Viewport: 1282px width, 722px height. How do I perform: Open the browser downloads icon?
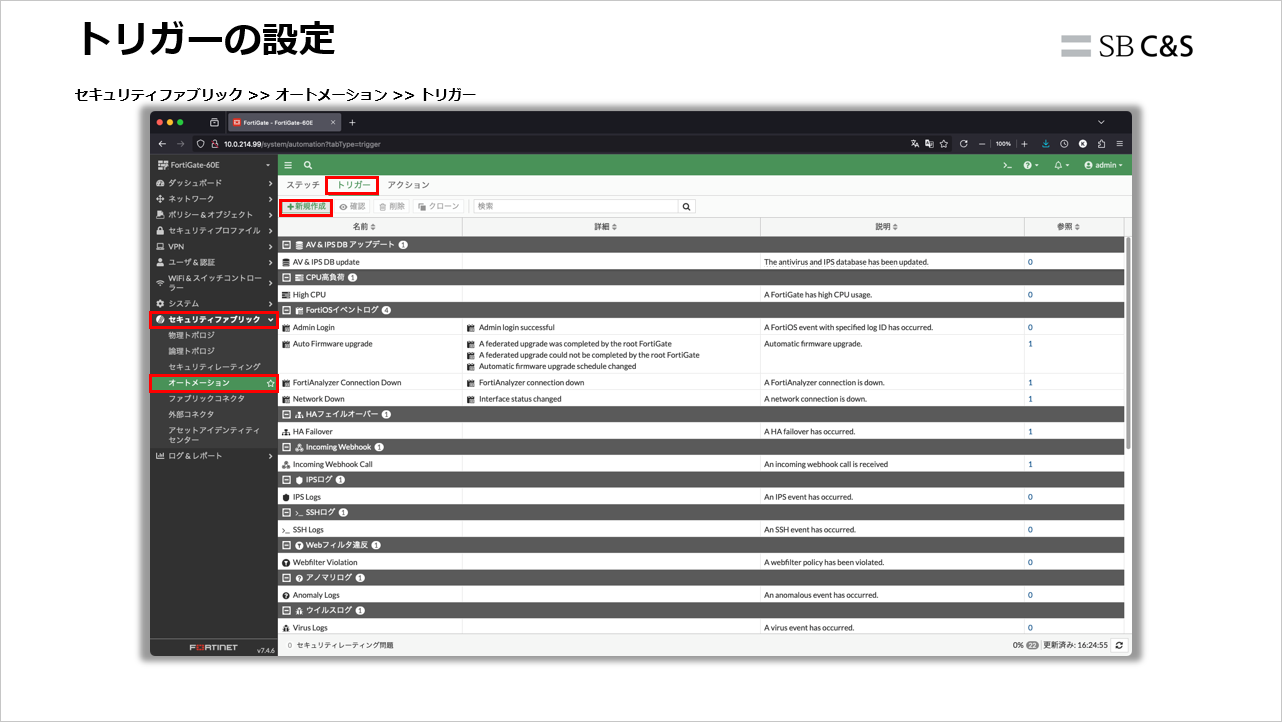click(x=1046, y=144)
